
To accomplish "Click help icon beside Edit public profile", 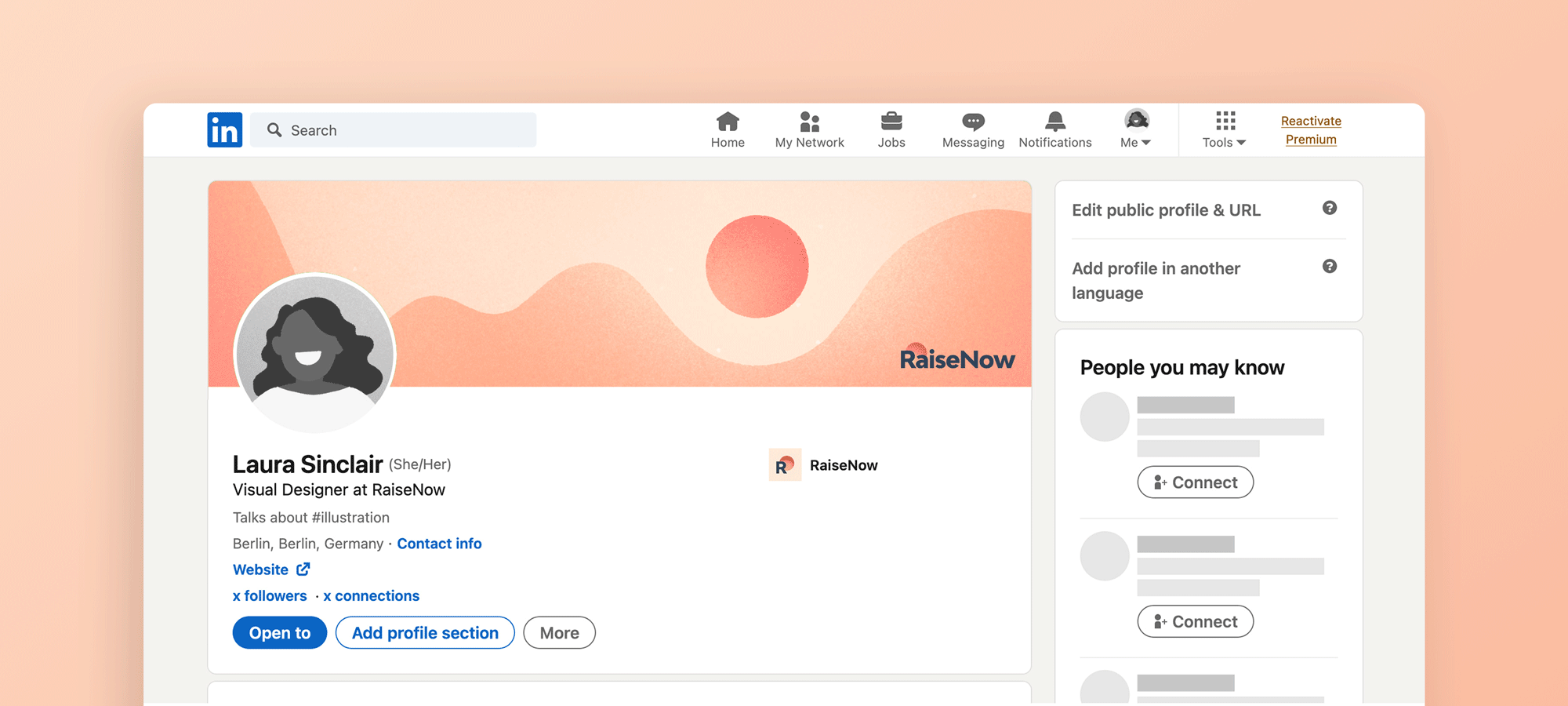I will click(1330, 208).
